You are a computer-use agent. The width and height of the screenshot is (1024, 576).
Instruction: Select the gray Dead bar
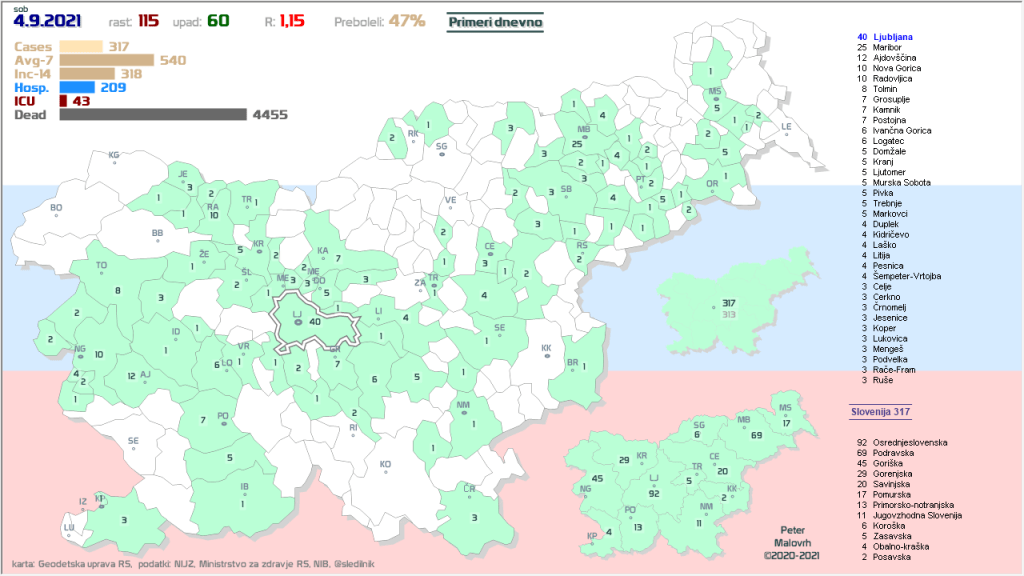point(152,115)
